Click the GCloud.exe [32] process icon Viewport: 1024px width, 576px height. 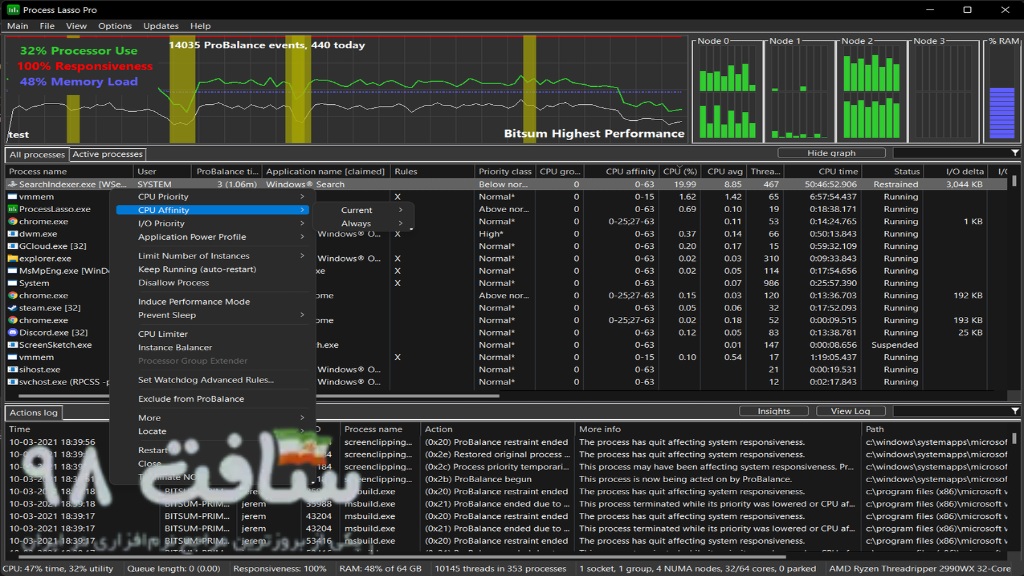point(12,246)
